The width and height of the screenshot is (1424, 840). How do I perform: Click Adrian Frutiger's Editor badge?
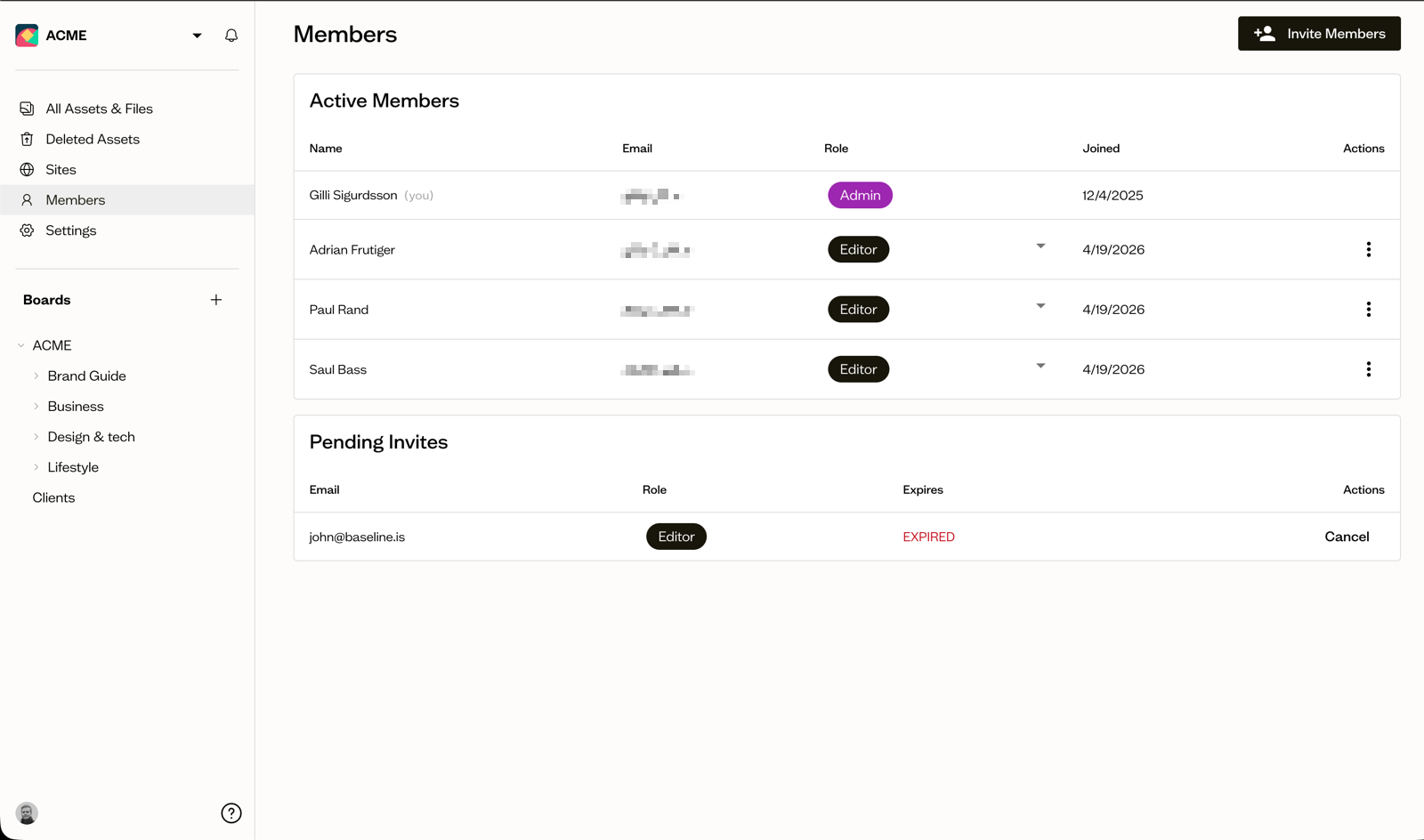(858, 250)
